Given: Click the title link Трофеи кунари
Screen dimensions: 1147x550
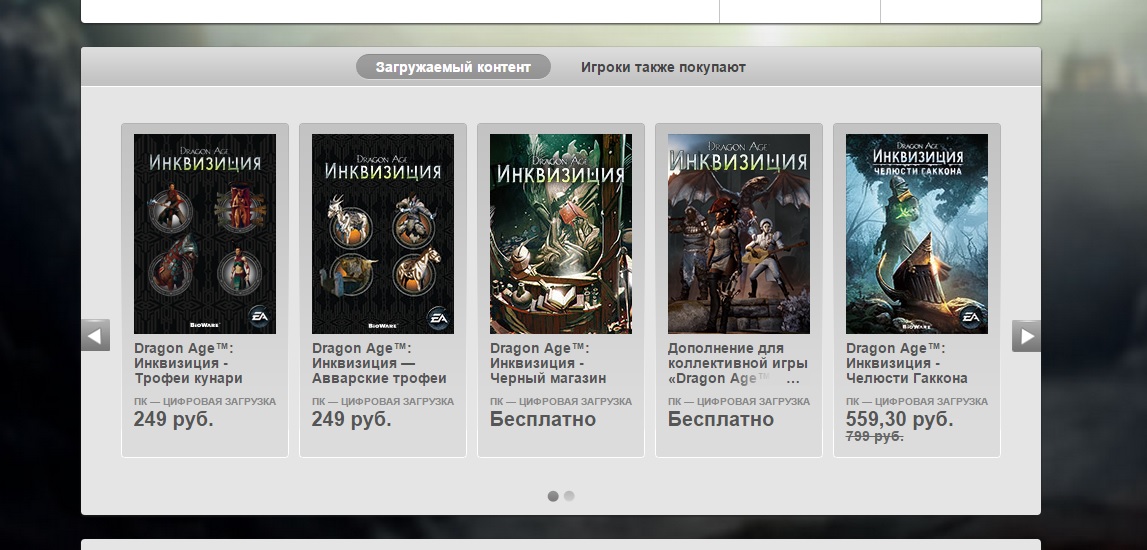Looking at the screenshot, I should (x=188, y=363).
